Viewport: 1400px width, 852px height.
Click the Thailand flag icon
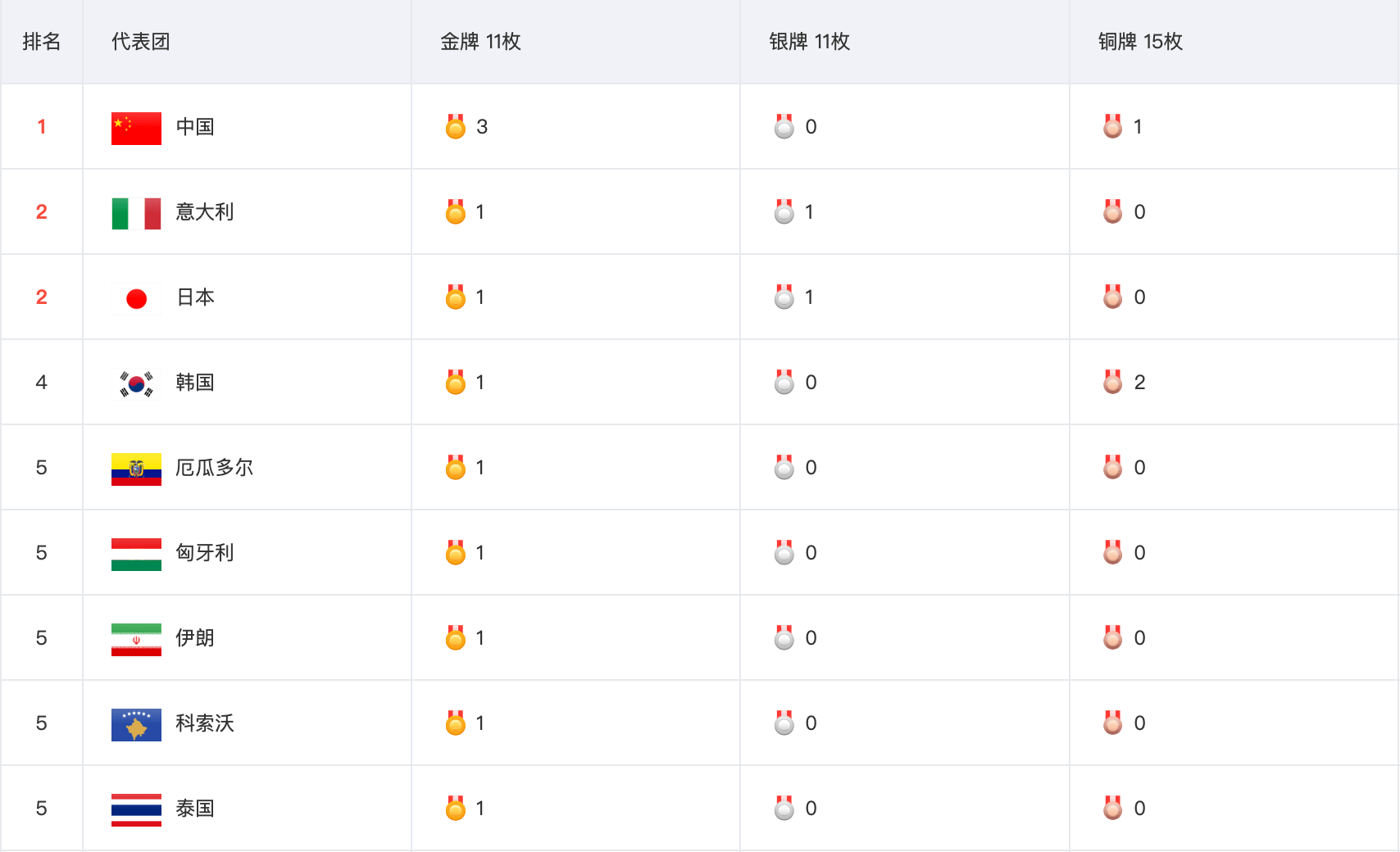click(x=136, y=809)
